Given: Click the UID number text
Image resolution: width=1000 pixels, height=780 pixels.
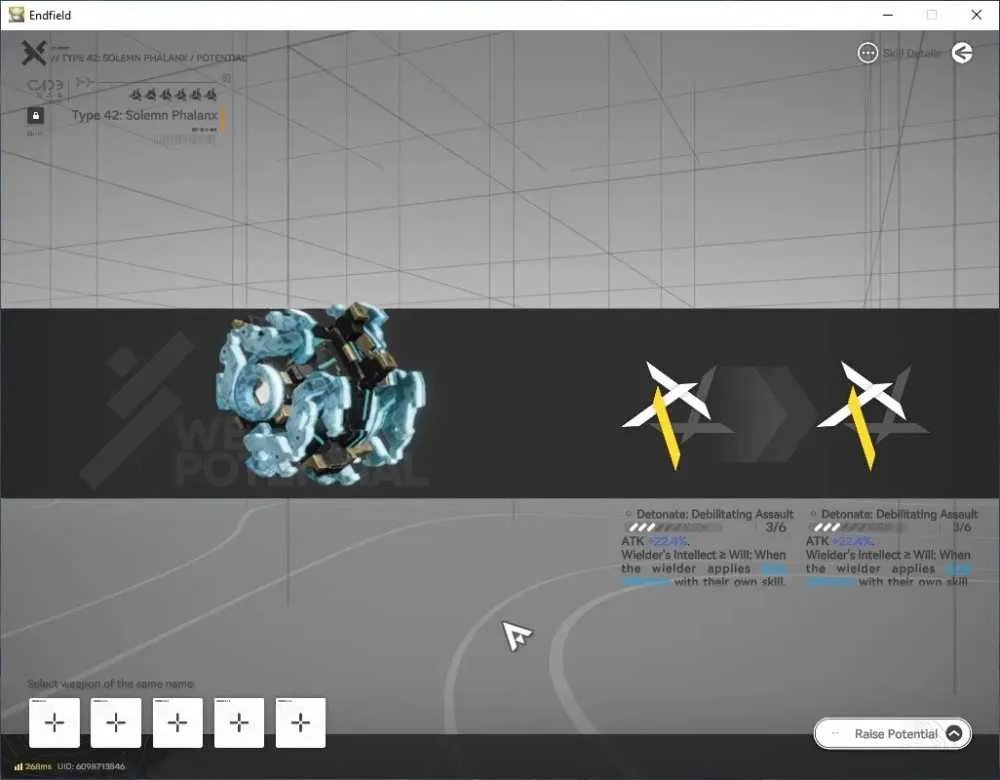Looking at the screenshot, I should pyautogui.click(x=91, y=766).
